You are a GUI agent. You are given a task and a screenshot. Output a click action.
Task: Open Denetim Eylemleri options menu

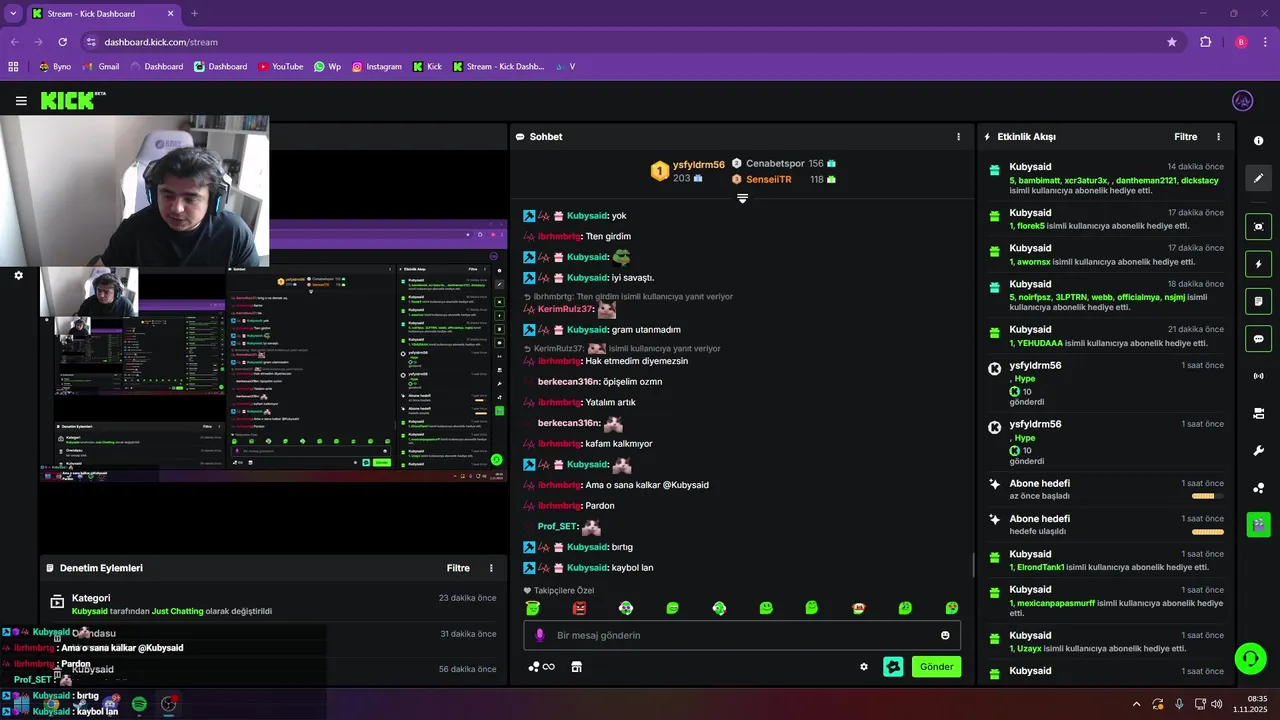tap(491, 568)
